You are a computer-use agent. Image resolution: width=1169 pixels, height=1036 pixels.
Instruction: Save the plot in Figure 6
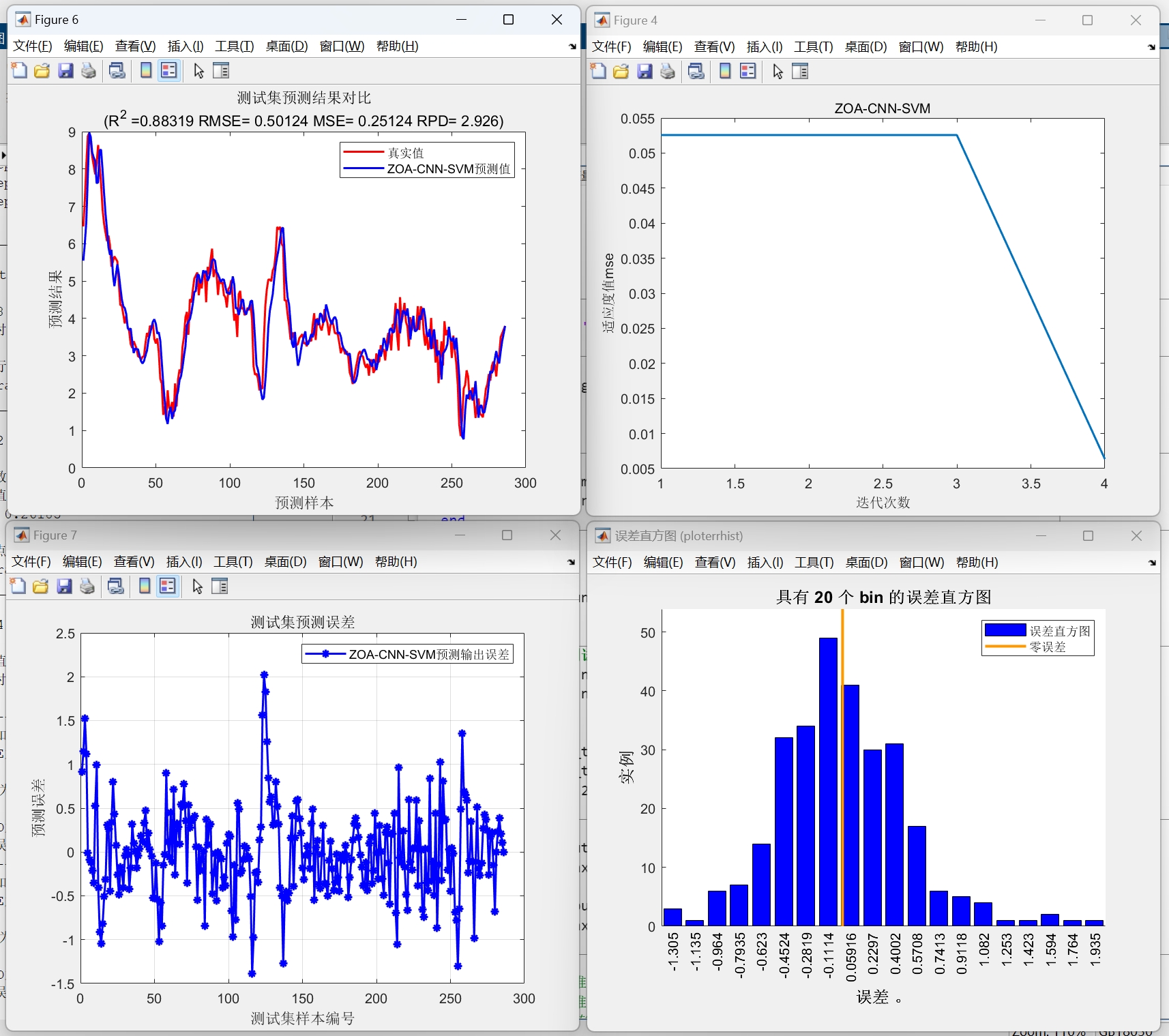coord(65,70)
